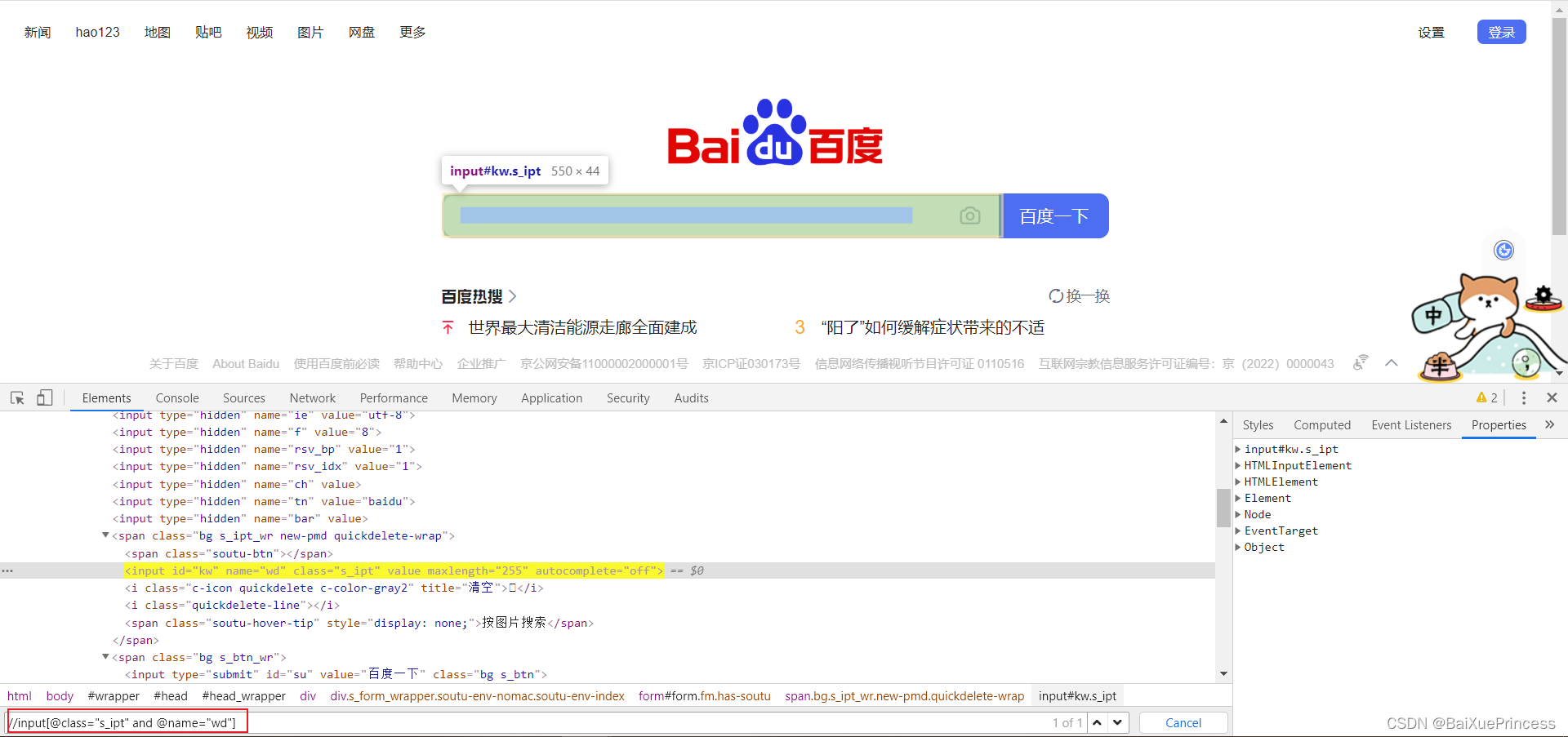Click the Baidu search input box
This screenshot has height=737, width=1568.
pyautogui.click(x=721, y=215)
